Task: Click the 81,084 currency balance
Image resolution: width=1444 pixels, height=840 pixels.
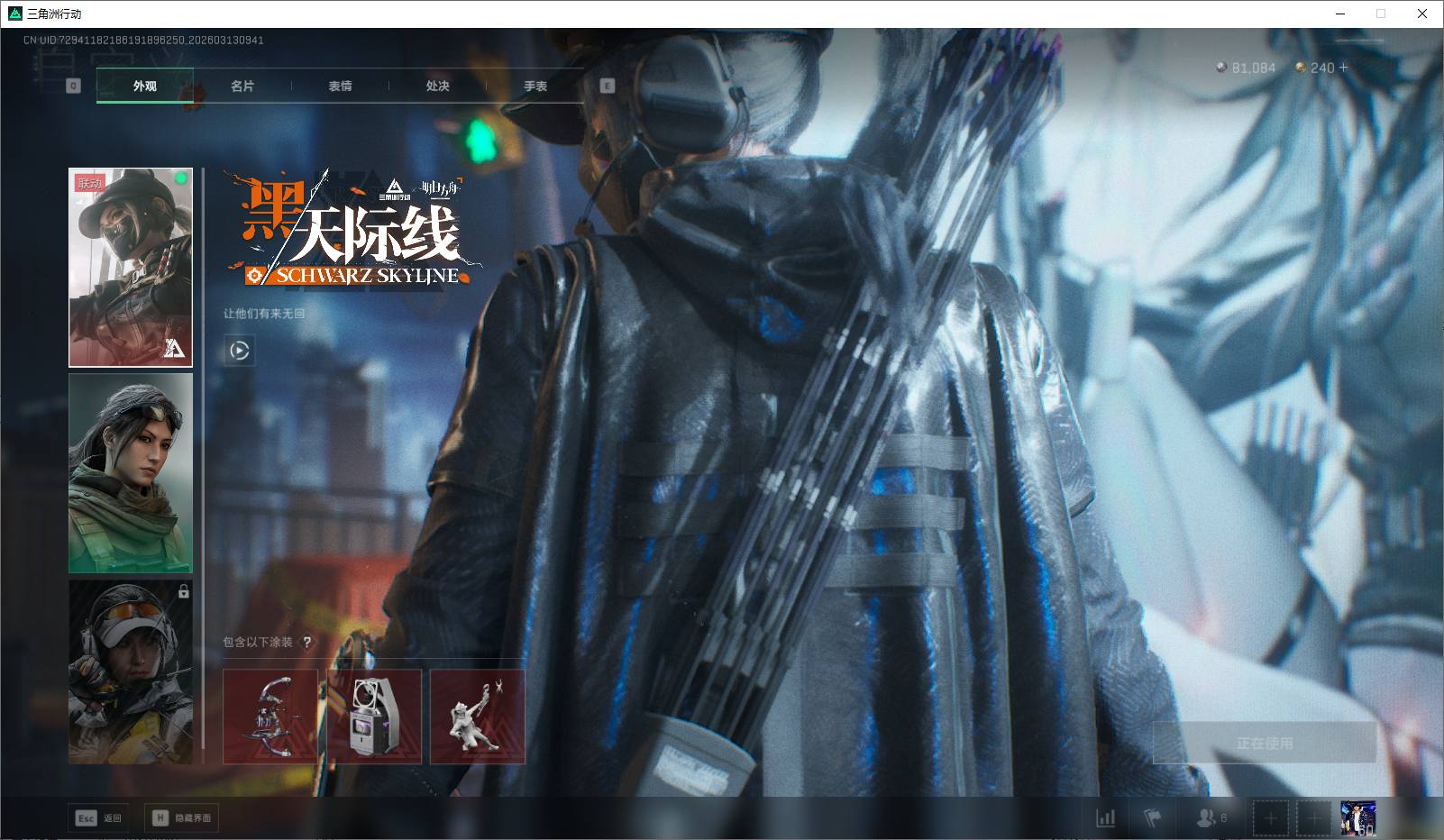Action: pyautogui.click(x=1254, y=68)
